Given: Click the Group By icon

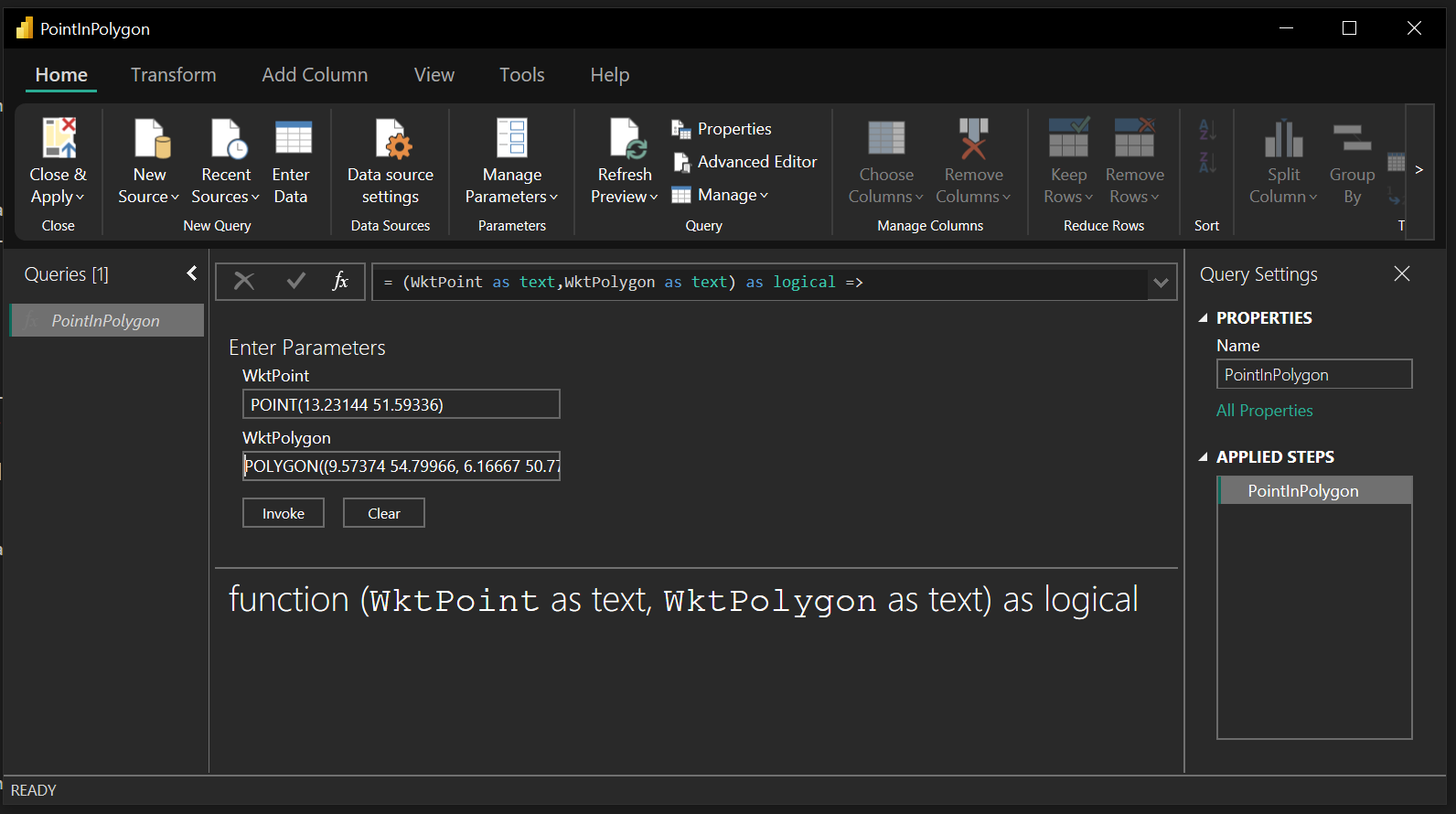Looking at the screenshot, I should click(x=1352, y=138).
